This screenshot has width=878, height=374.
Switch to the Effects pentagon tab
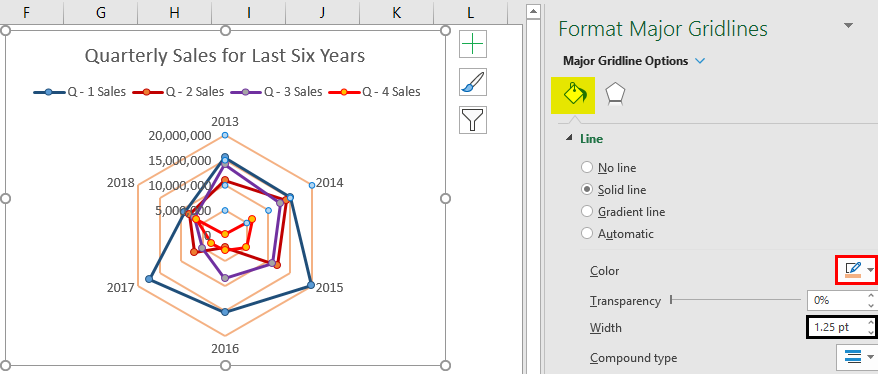click(616, 95)
